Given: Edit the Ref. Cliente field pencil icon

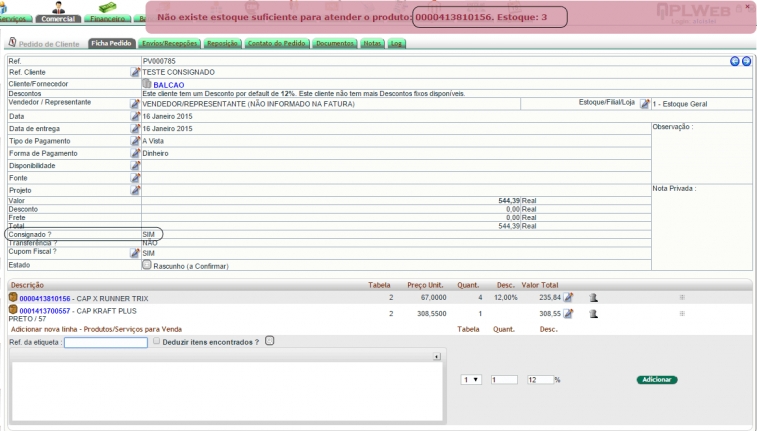Looking at the screenshot, I should (135, 72).
